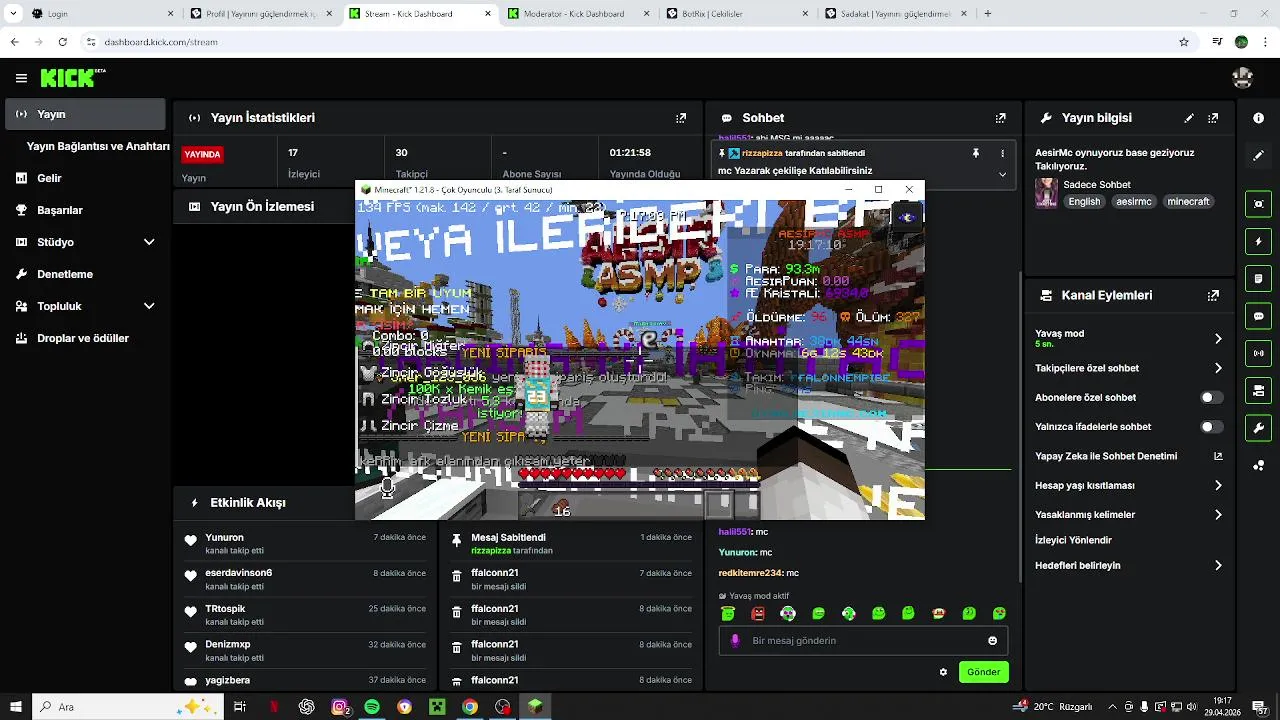Click chat username redkitemre234
Viewport: 1280px width, 720px height.
tap(750, 573)
